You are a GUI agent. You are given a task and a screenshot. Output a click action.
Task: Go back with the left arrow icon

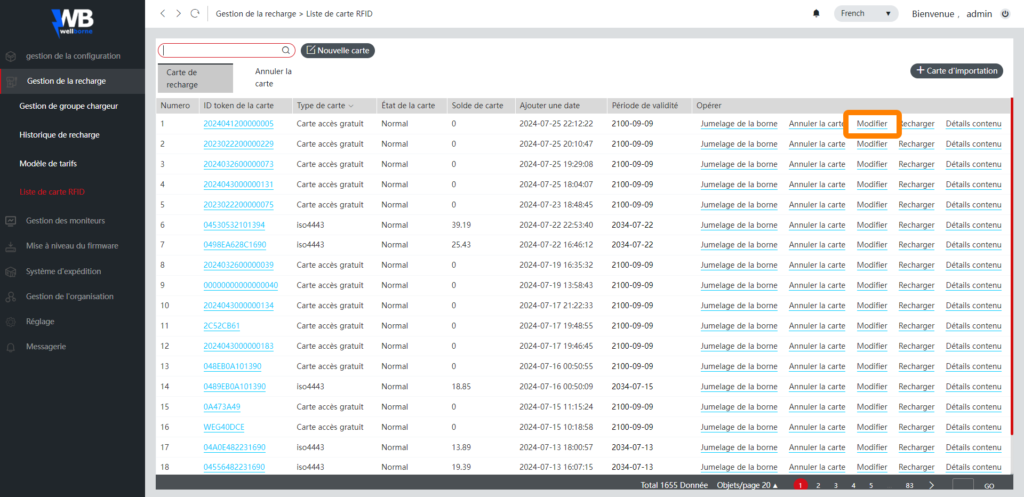[x=163, y=13]
